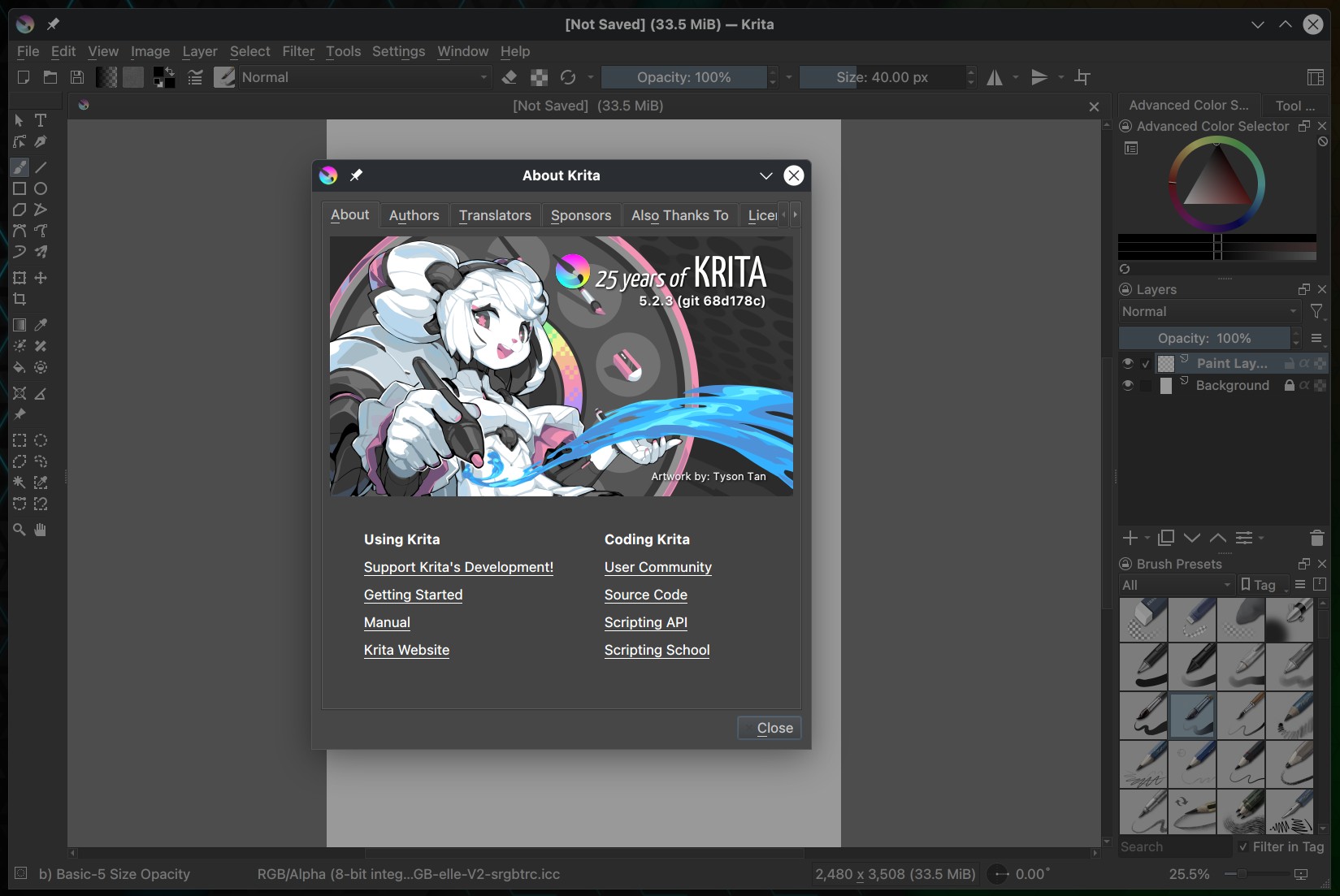
Task: Select the Elliptical Selection tool
Action: point(41,440)
